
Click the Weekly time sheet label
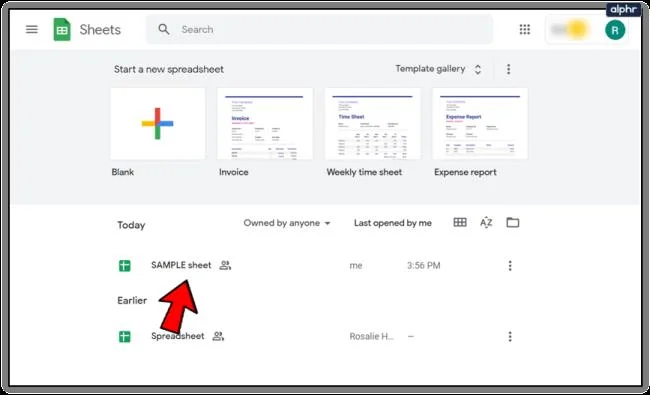tap(364, 172)
